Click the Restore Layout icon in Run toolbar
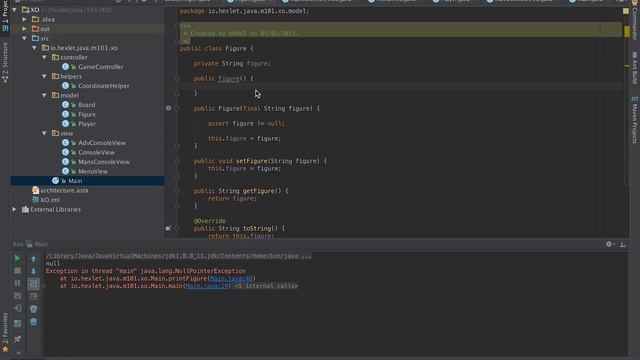Viewport: 640px width, 360px height. click(17, 324)
